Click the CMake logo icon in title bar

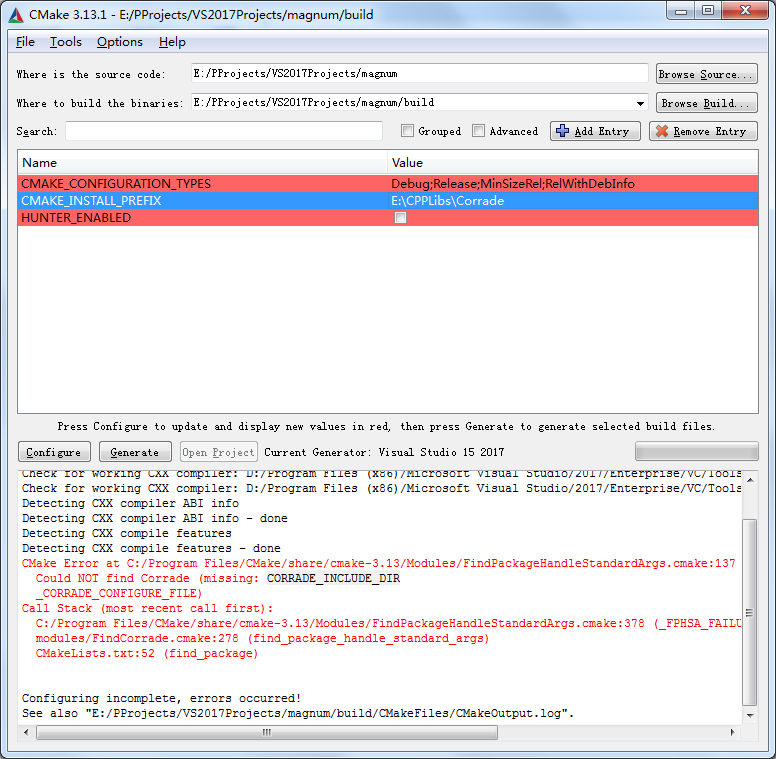pos(16,15)
